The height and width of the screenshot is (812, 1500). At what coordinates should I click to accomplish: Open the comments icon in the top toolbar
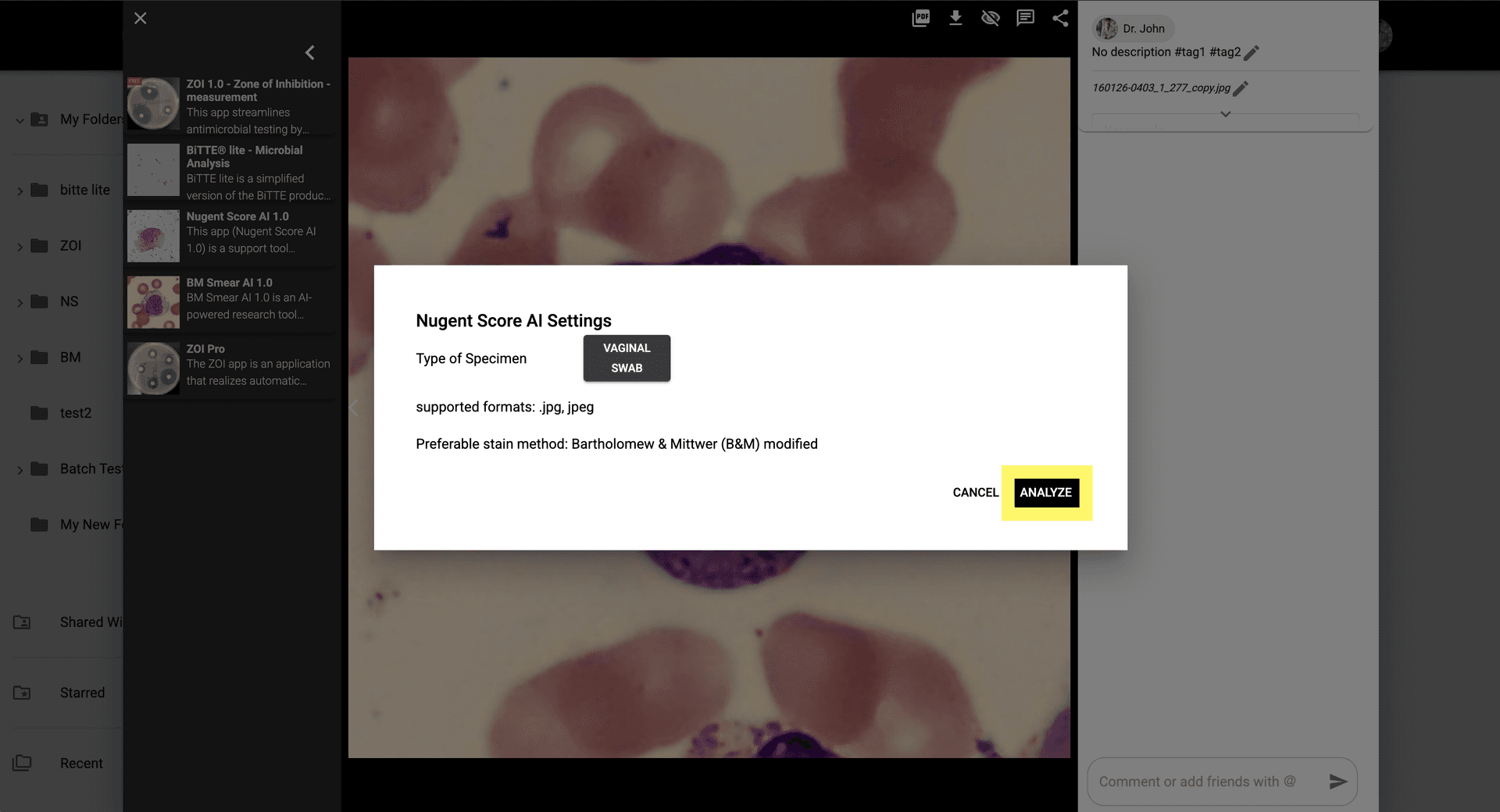1025,18
